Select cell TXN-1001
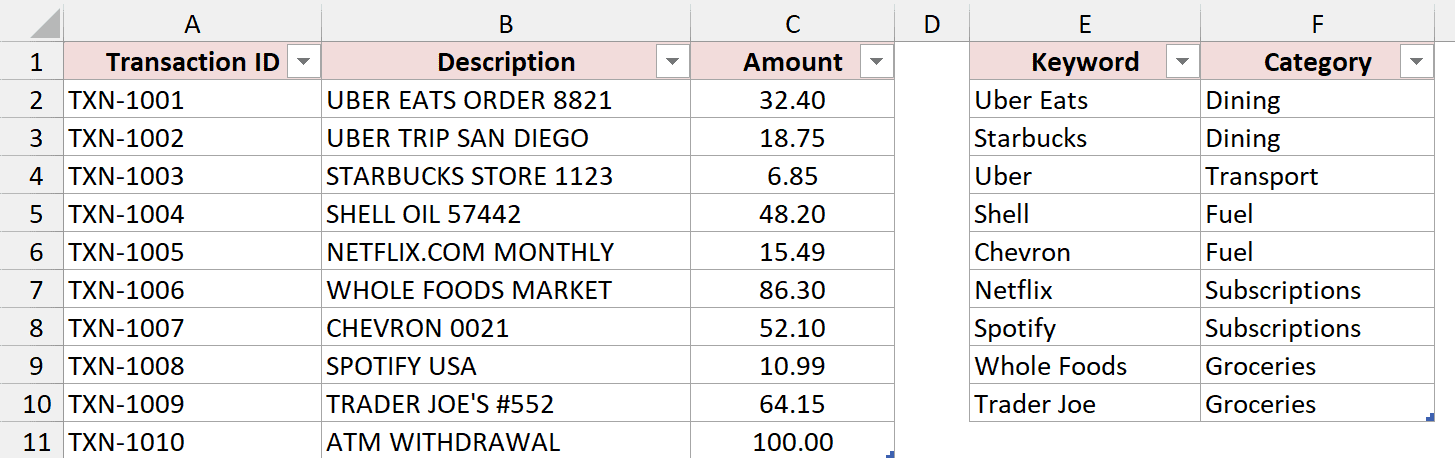1455x458 pixels. tap(192, 100)
